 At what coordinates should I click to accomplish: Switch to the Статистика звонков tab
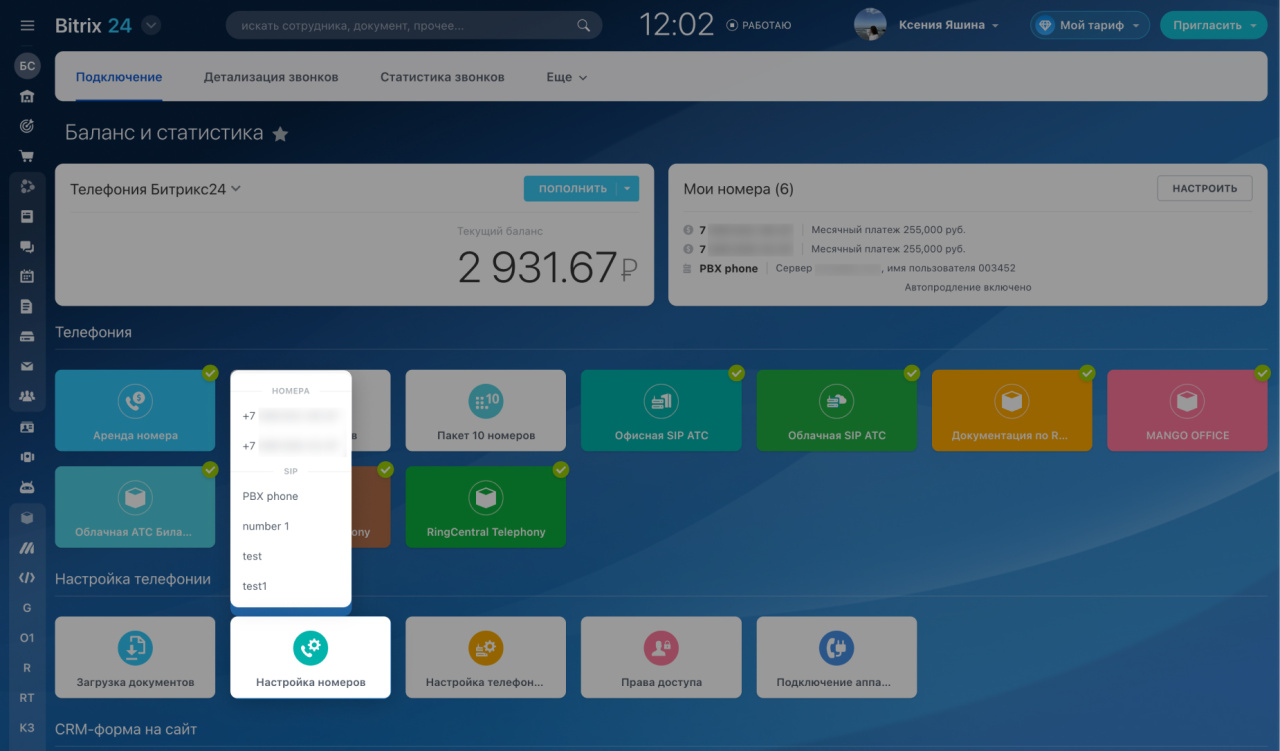pos(442,77)
